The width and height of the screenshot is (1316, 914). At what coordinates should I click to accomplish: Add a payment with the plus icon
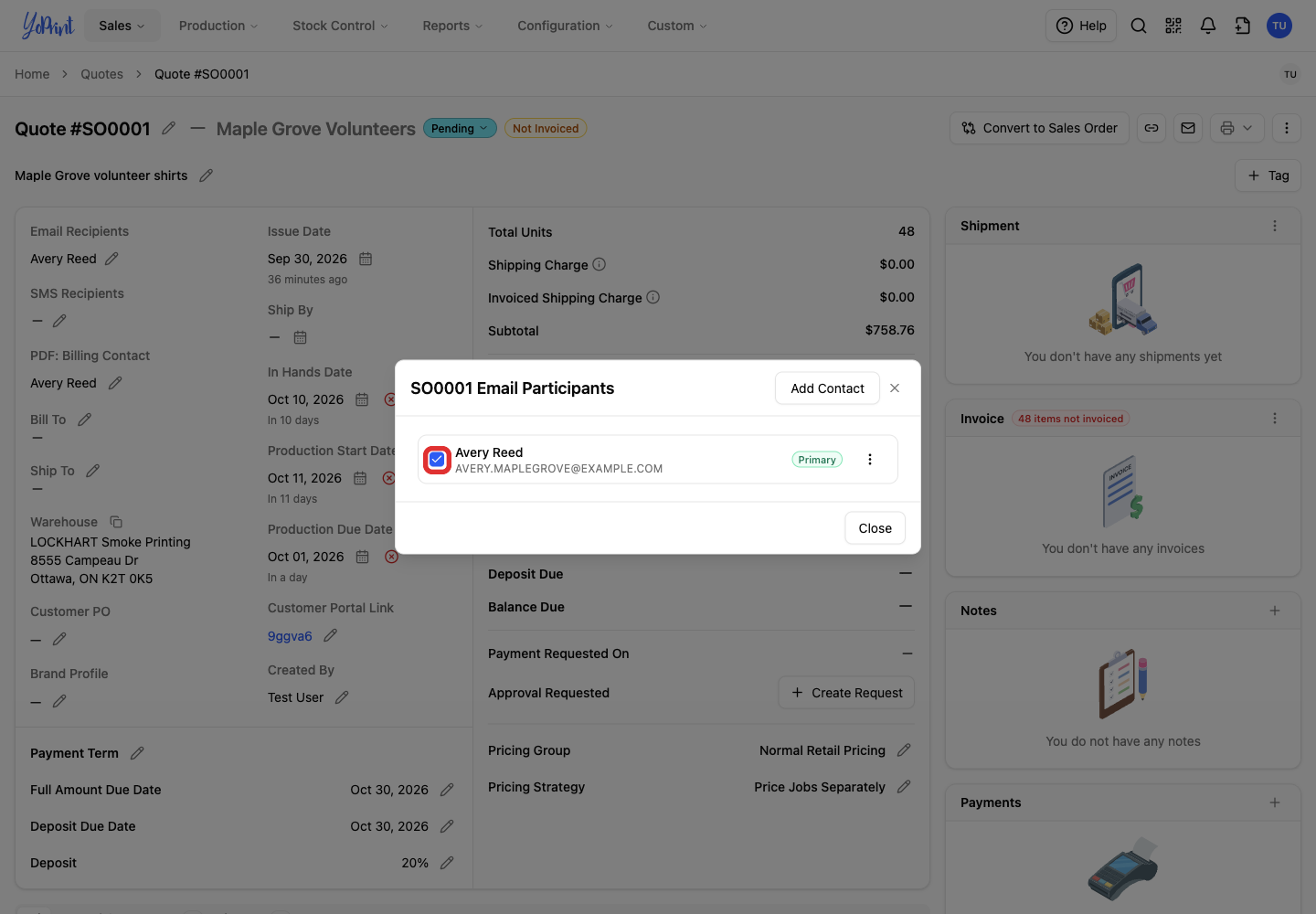click(x=1275, y=802)
